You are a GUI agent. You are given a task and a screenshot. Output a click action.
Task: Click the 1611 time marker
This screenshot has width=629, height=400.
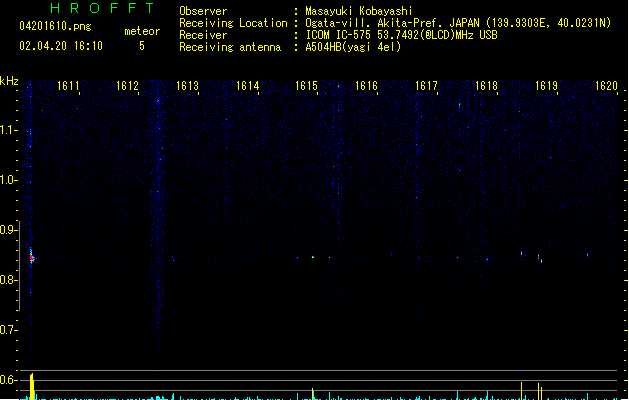click(68, 86)
